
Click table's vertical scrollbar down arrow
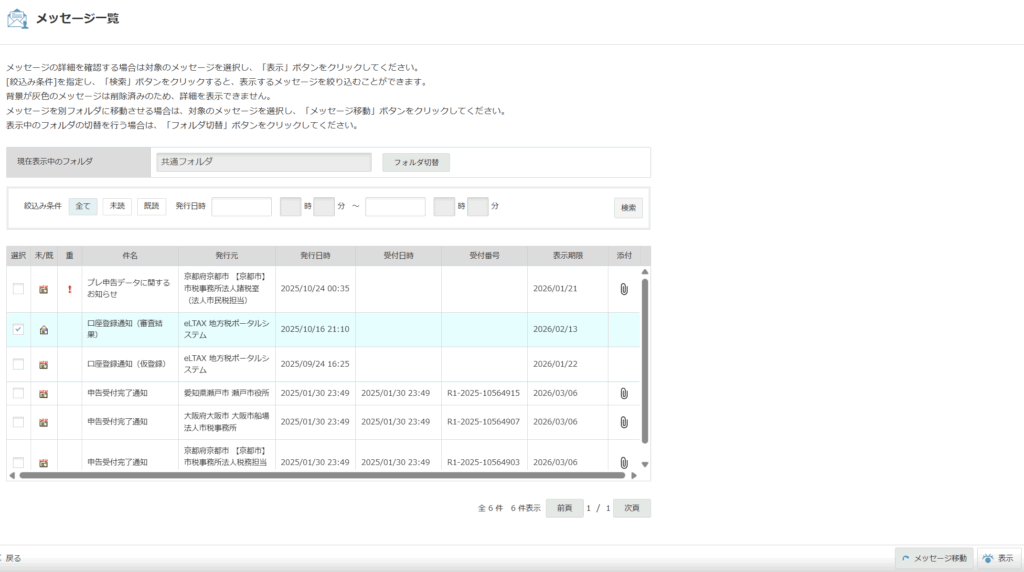645,464
